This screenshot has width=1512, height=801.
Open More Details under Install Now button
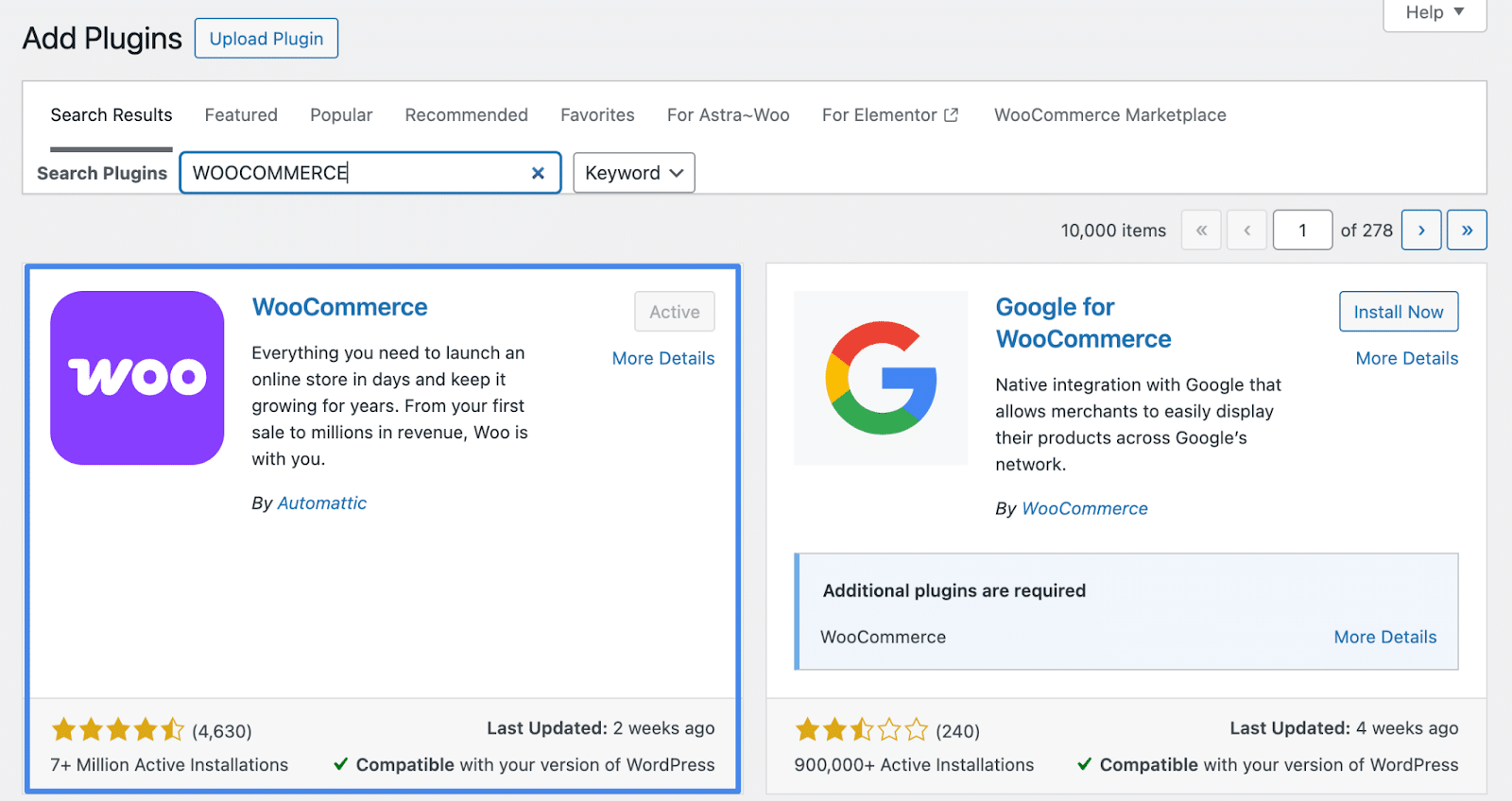point(1407,358)
